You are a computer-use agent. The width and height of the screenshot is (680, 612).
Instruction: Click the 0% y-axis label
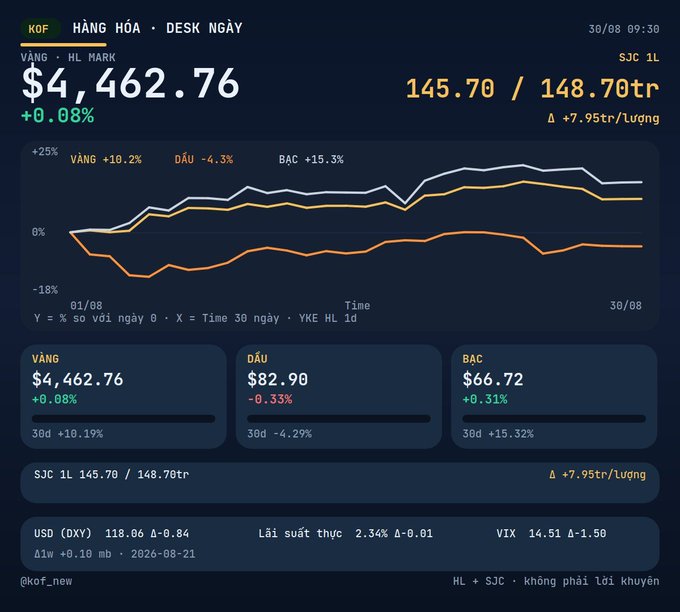click(x=38, y=232)
